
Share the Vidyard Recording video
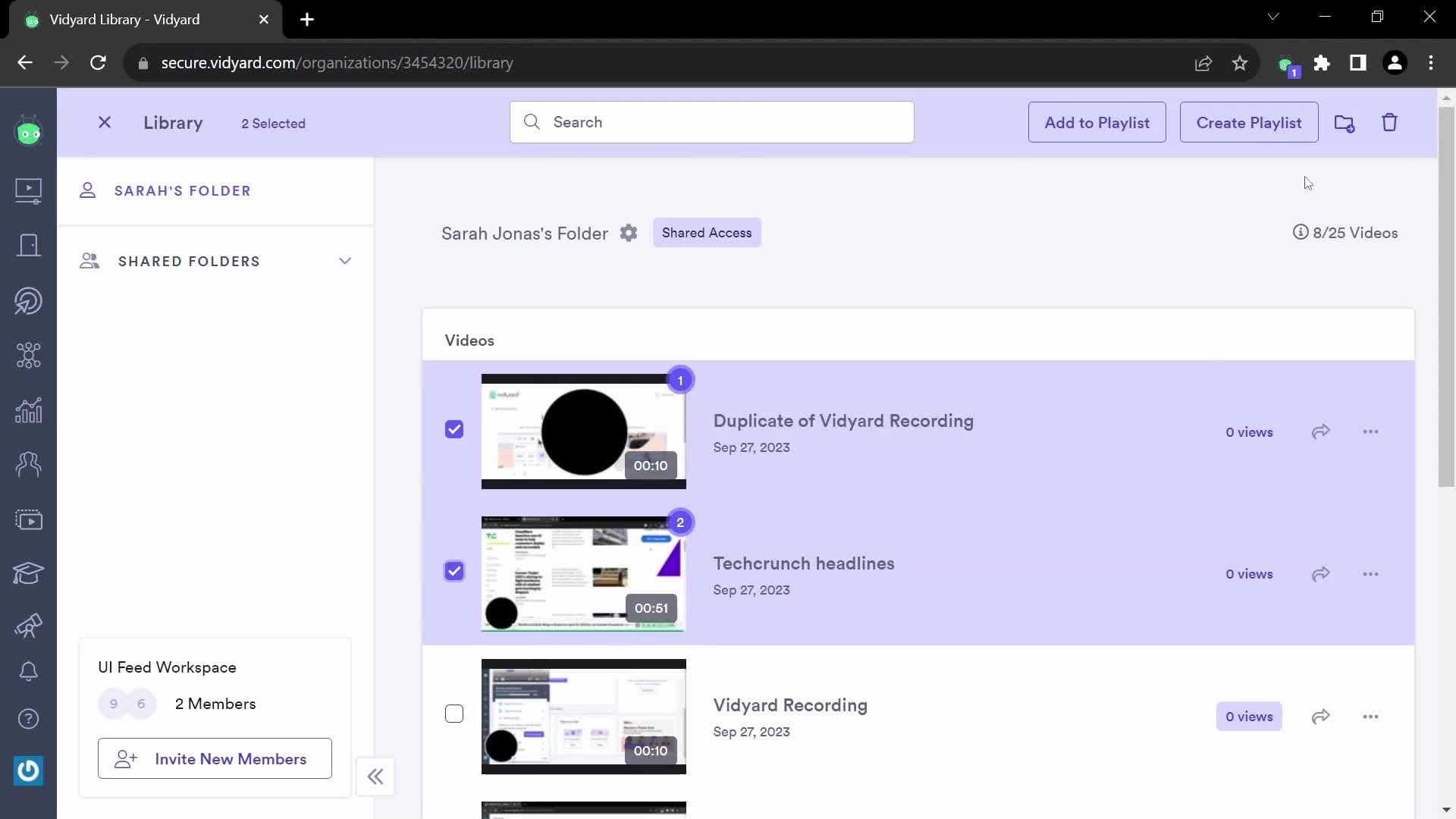click(1321, 717)
